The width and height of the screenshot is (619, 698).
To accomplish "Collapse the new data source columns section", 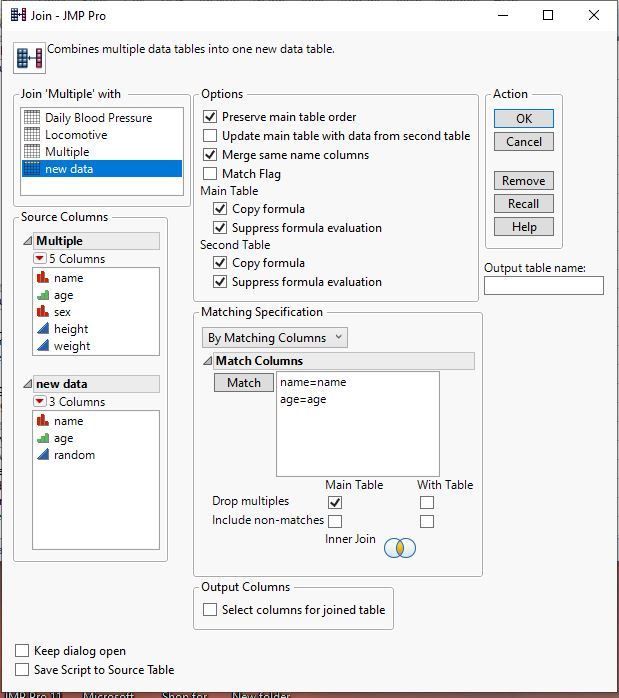I will point(28,383).
